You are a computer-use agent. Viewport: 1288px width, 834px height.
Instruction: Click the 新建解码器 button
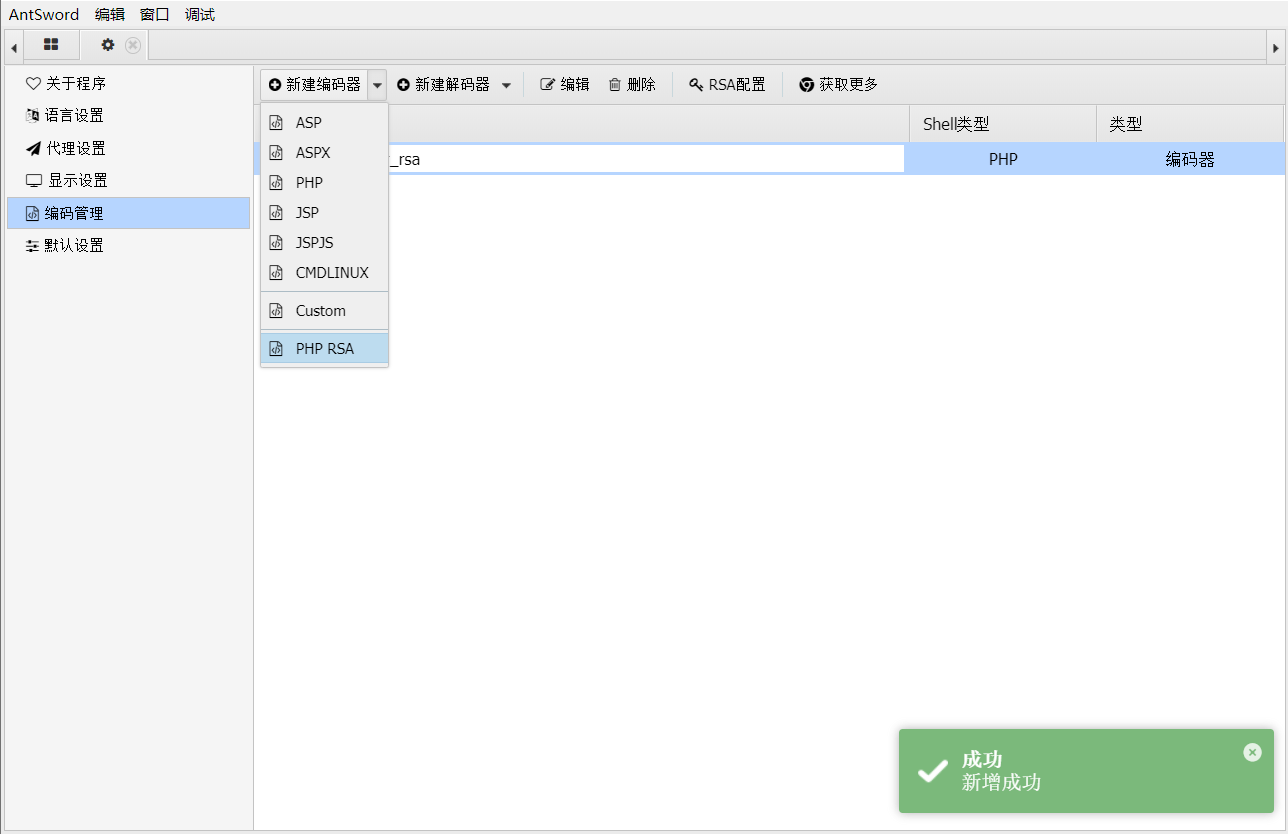point(443,85)
